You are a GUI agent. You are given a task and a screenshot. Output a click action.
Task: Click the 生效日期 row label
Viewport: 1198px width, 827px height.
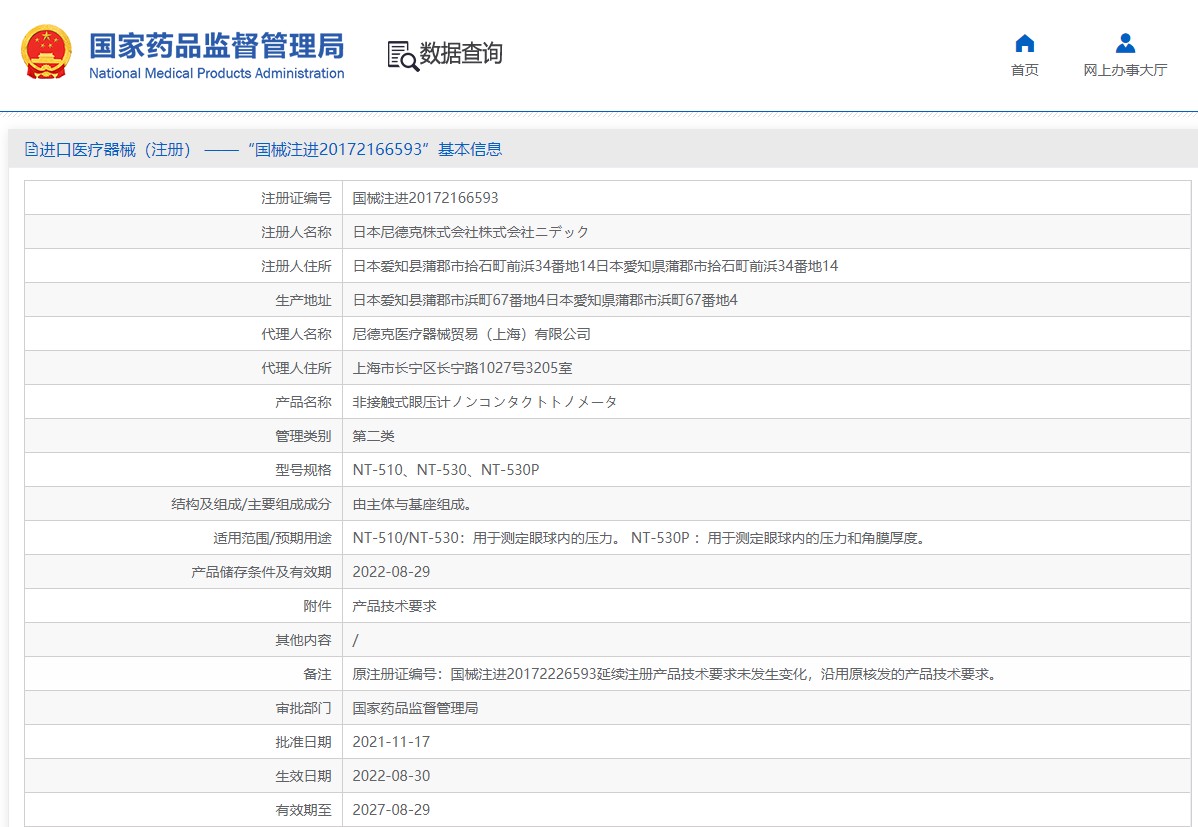(303, 776)
